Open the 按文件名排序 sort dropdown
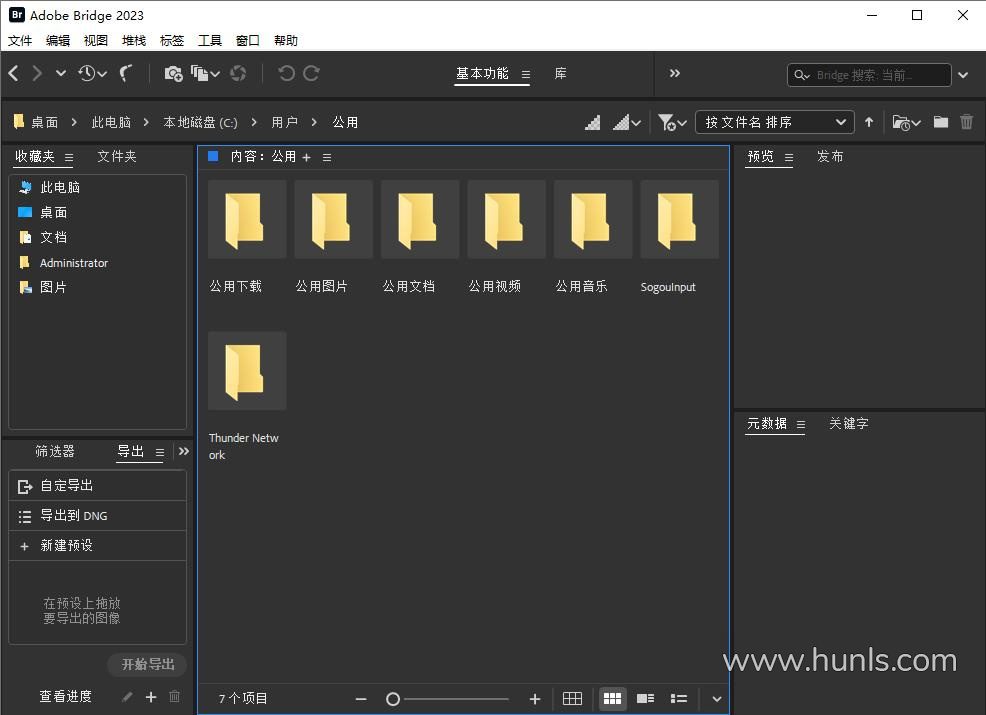Screen dimensions: 986x715 [774, 122]
